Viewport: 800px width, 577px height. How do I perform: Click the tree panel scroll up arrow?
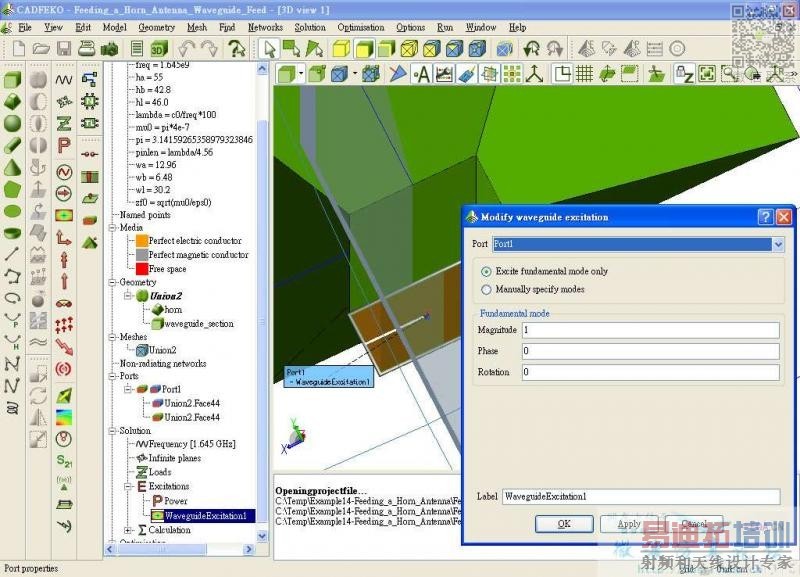point(262,68)
